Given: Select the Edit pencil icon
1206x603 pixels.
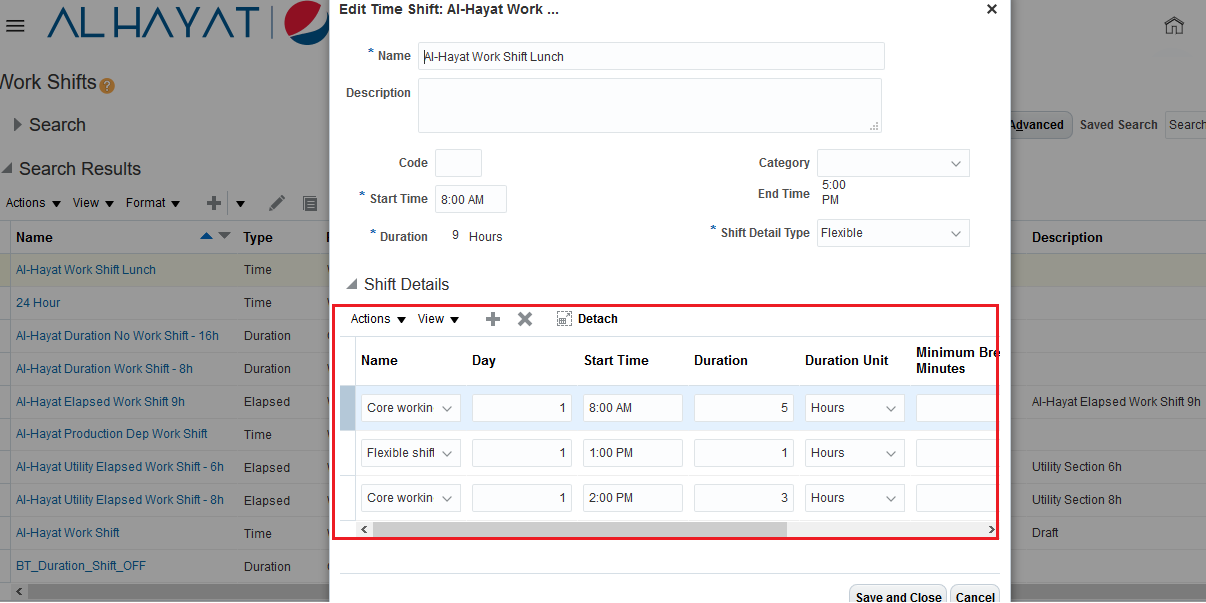Looking at the screenshot, I should coord(277,203).
